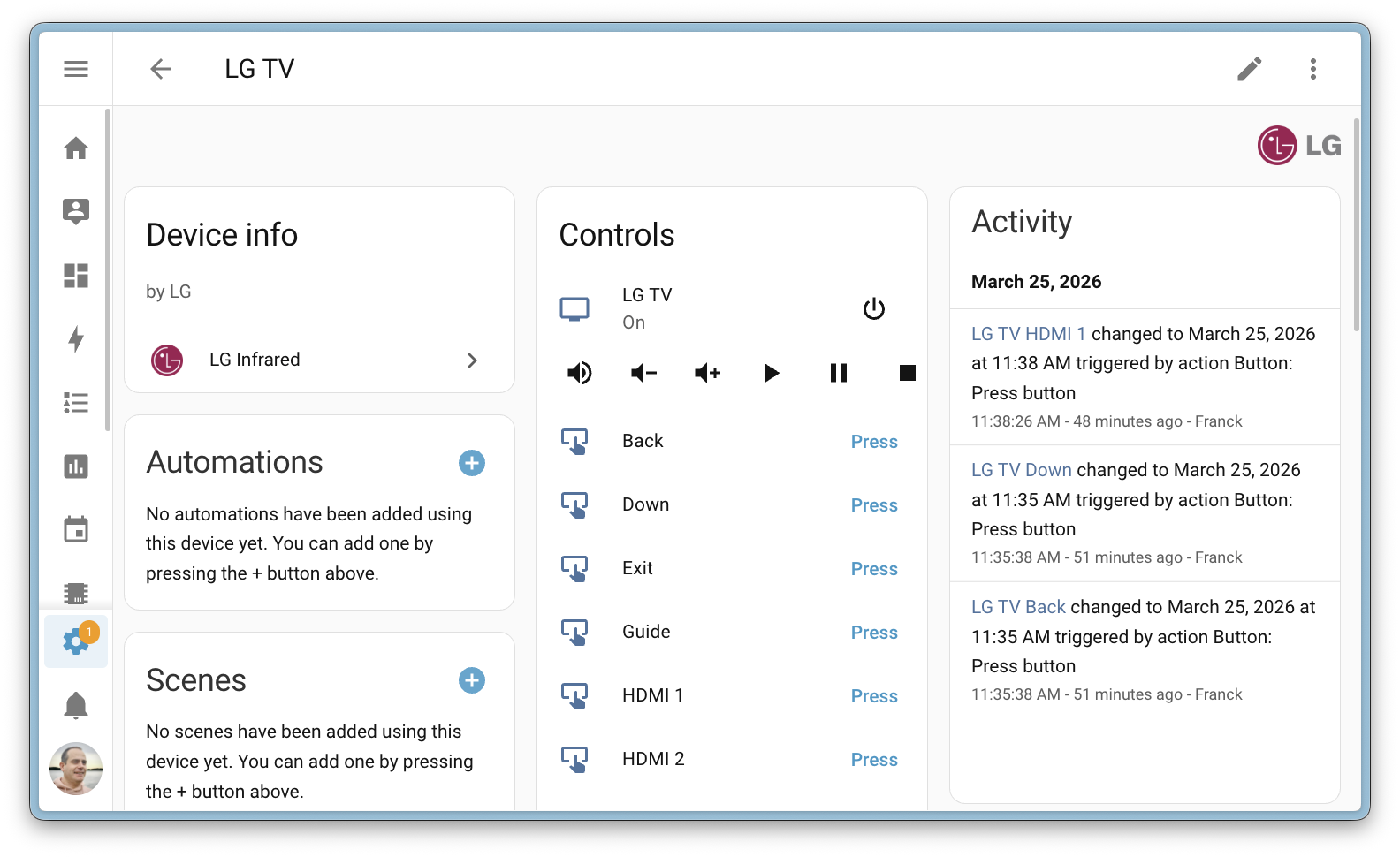1400x857 pixels.
Task: Mute the LG TV volume
Action: [580, 373]
